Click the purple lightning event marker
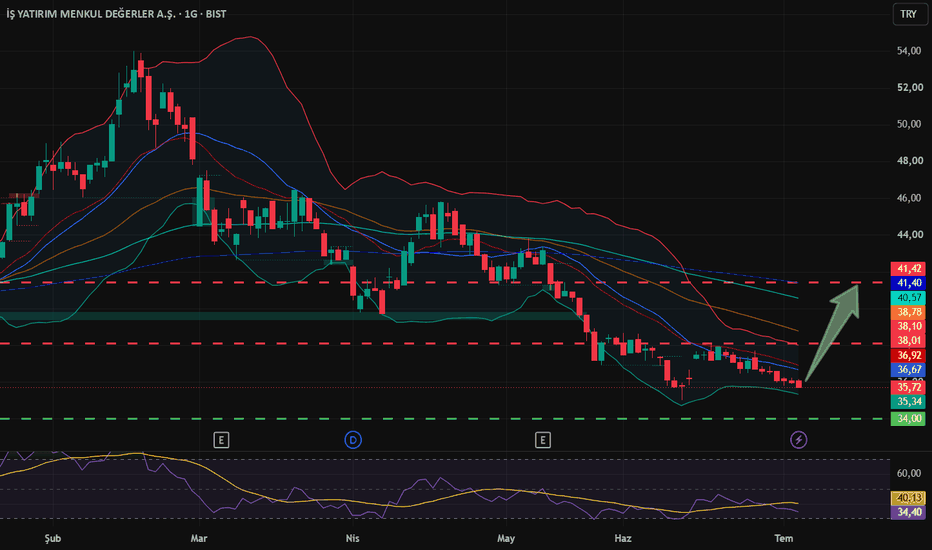The width and height of the screenshot is (932, 550). coord(798,440)
